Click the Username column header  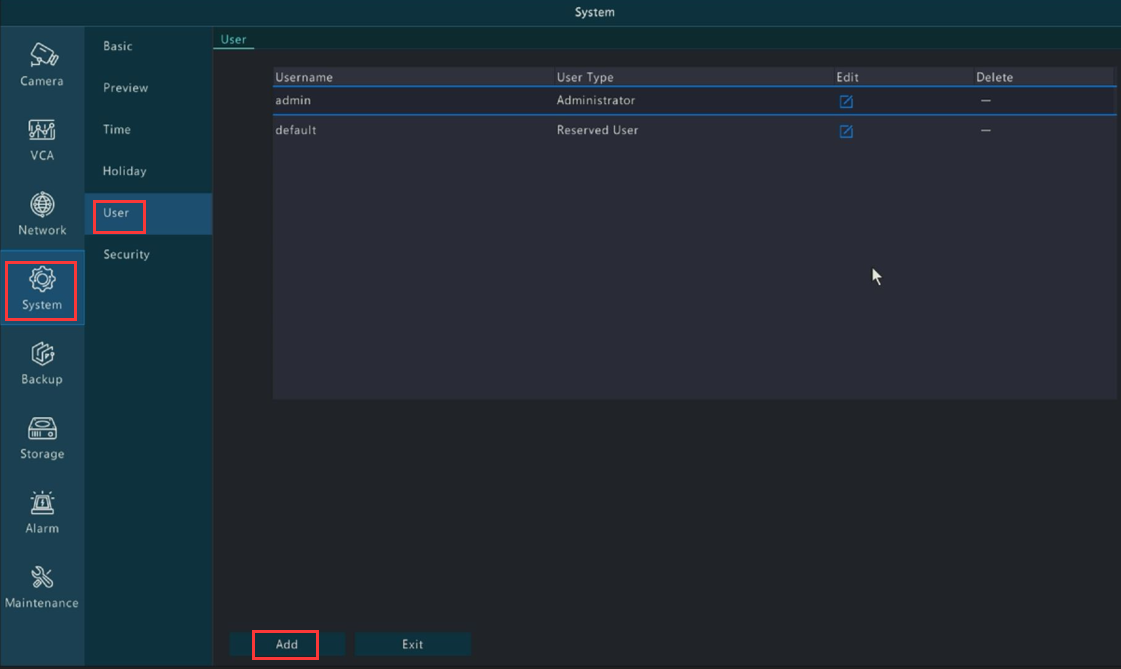click(x=304, y=77)
